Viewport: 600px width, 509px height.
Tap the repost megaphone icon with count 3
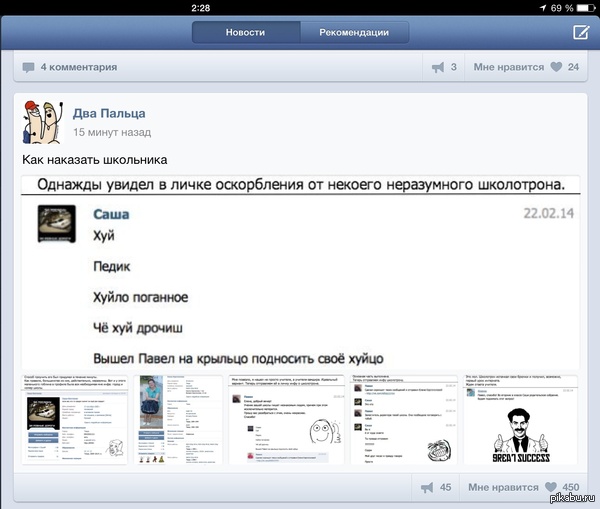coord(438,67)
